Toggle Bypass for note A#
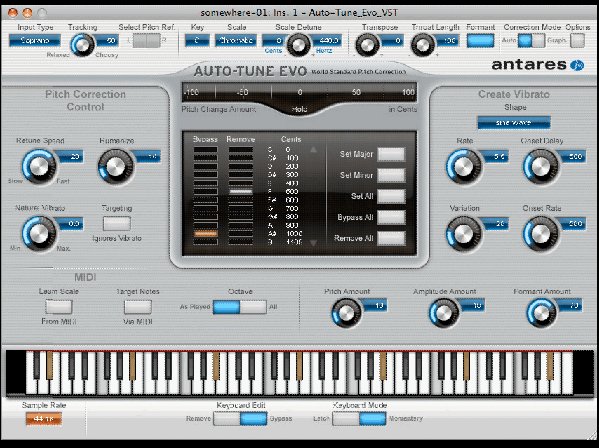This screenshot has width=599, height=448. (x=206, y=233)
